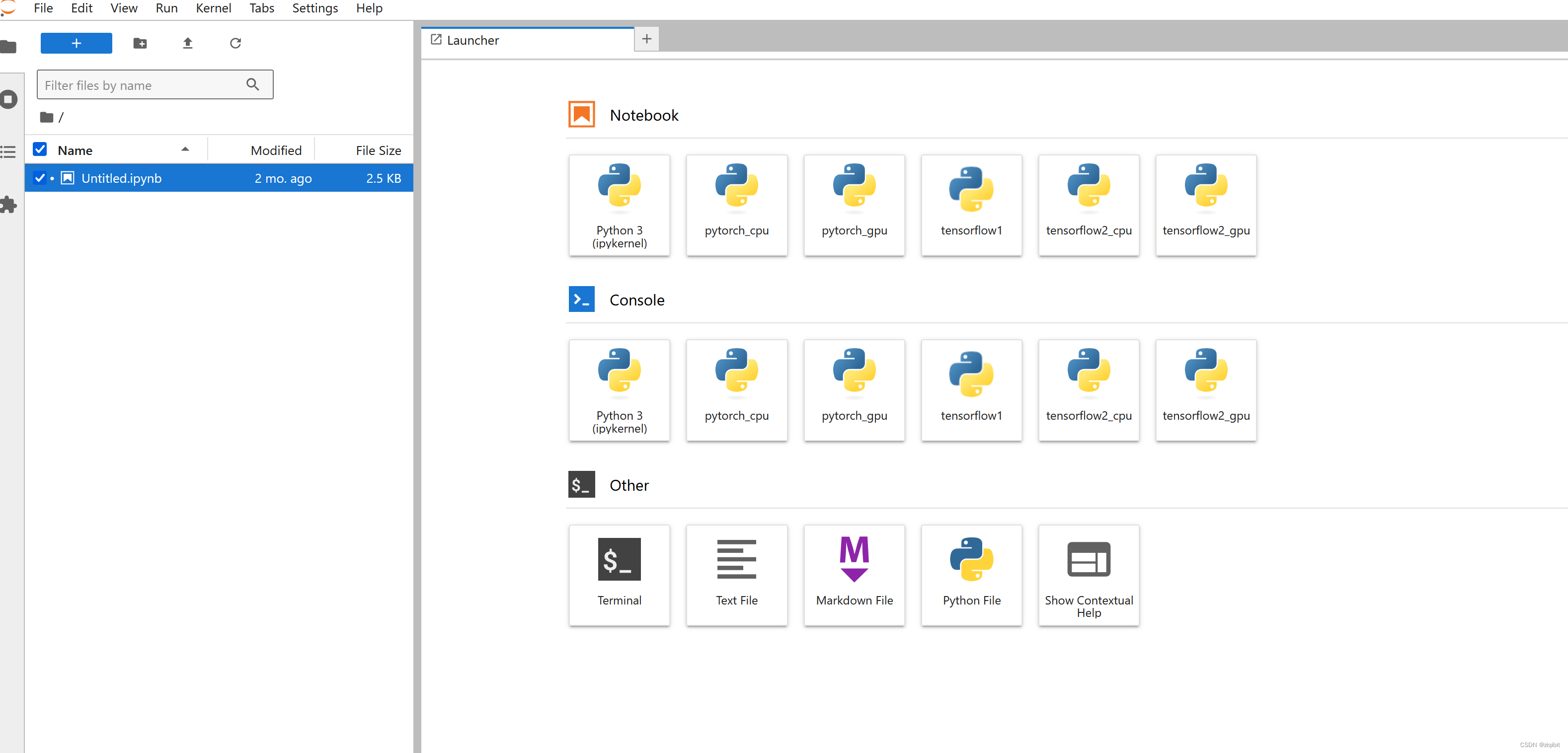Viewport: 1568px width, 753px height.
Task: Open the Extension Manager puzzle icon
Action: click(8, 205)
